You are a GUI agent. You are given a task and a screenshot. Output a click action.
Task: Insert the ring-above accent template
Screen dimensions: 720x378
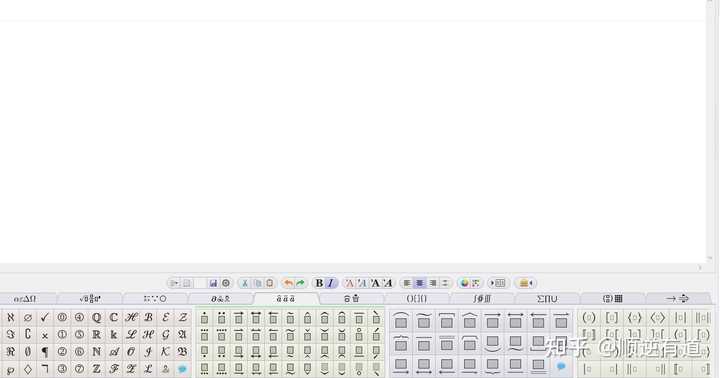pyautogui.click(x=359, y=335)
